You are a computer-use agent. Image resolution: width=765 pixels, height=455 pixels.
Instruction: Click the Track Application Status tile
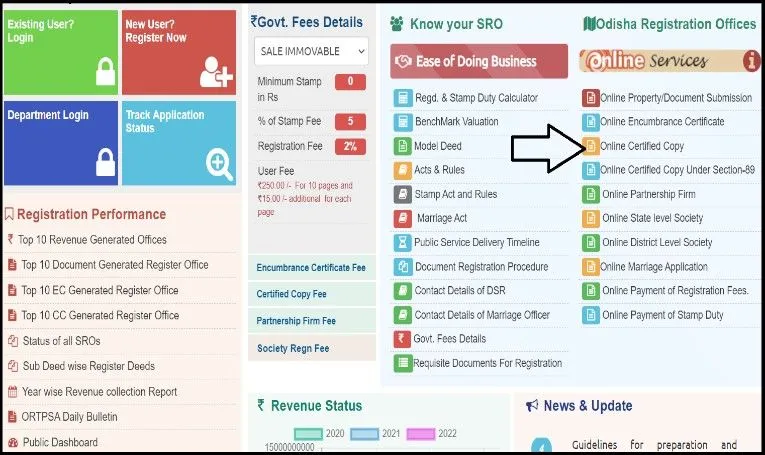pyautogui.click(x=179, y=143)
